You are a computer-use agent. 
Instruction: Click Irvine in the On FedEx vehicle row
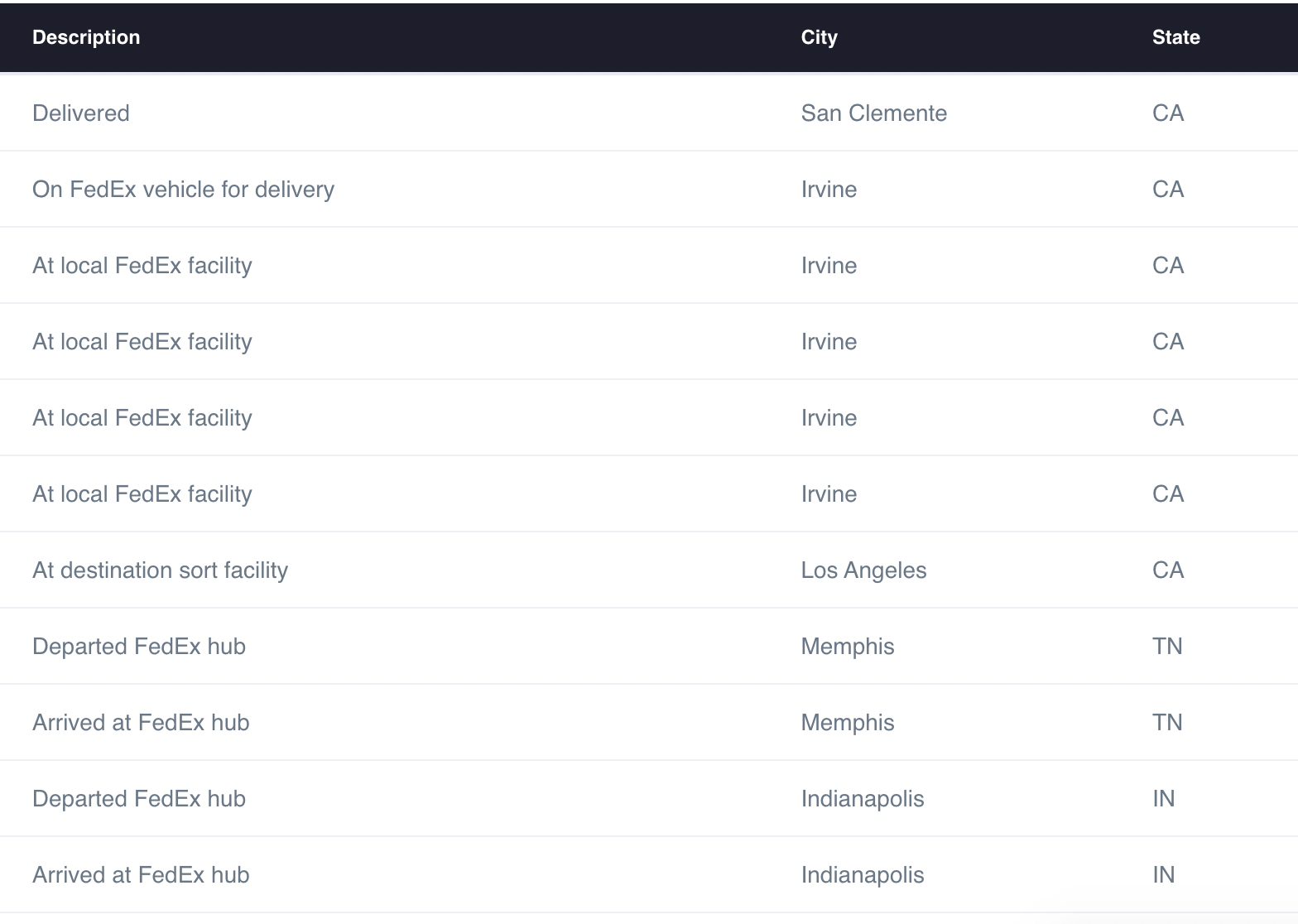tap(829, 190)
